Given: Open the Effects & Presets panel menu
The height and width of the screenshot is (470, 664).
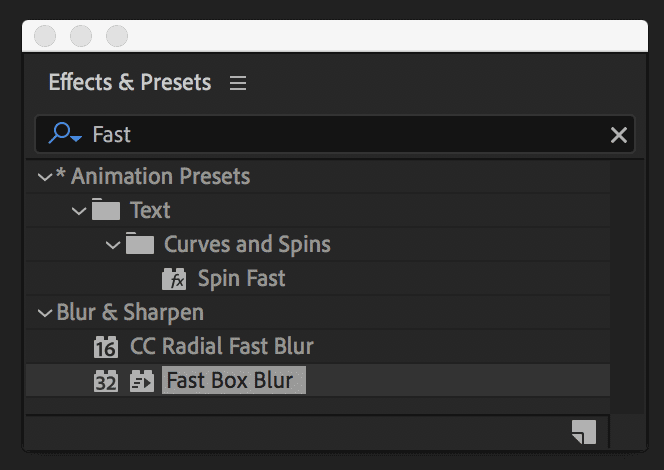Looking at the screenshot, I should [x=238, y=83].
